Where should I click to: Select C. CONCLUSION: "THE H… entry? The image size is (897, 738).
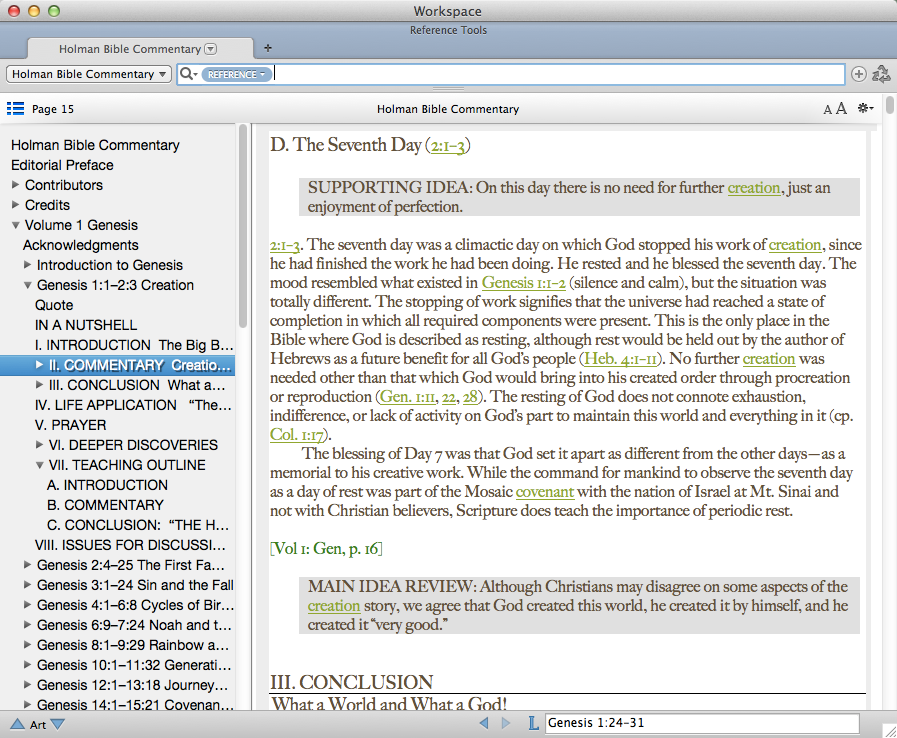(138, 525)
